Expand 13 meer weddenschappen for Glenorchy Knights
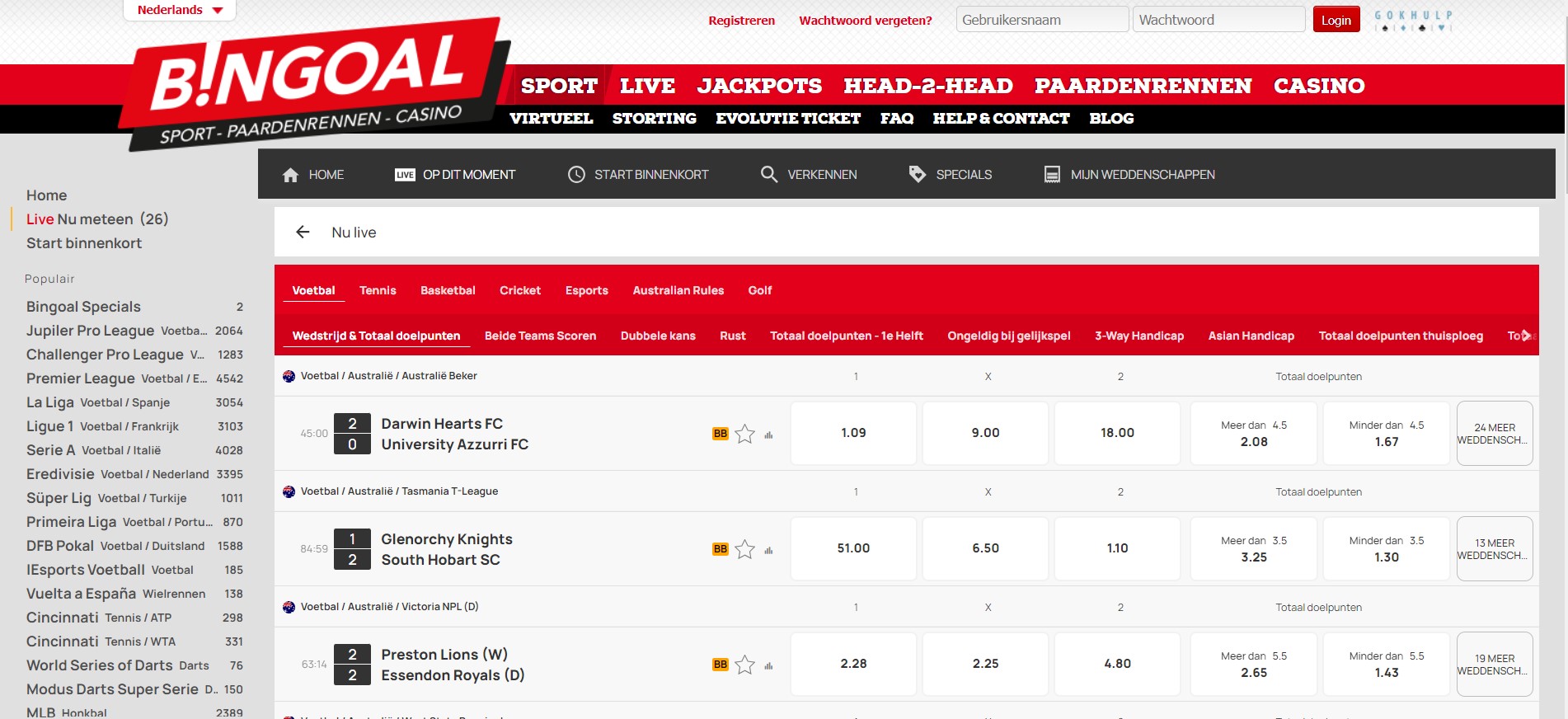 coord(1495,549)
